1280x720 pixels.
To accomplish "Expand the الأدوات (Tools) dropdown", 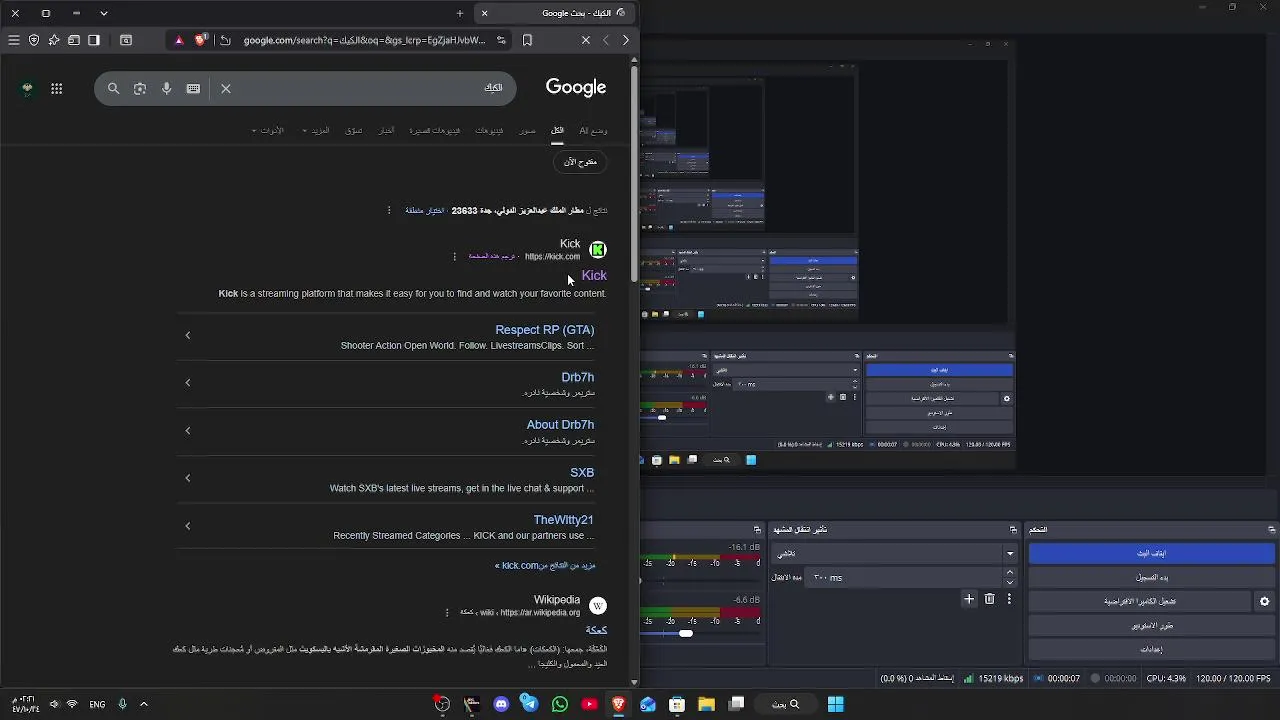I will pyautogui.click(x=268, y=130).
